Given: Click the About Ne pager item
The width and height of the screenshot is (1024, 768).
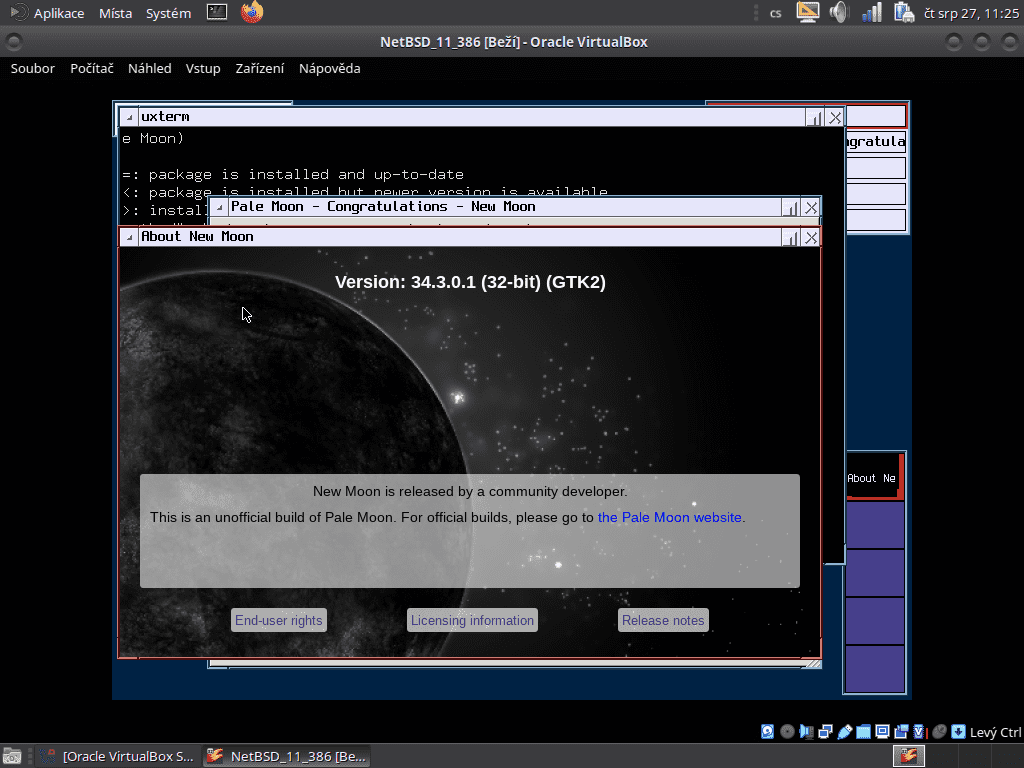Looking at the screenshot, I should [x=874, y=477].
